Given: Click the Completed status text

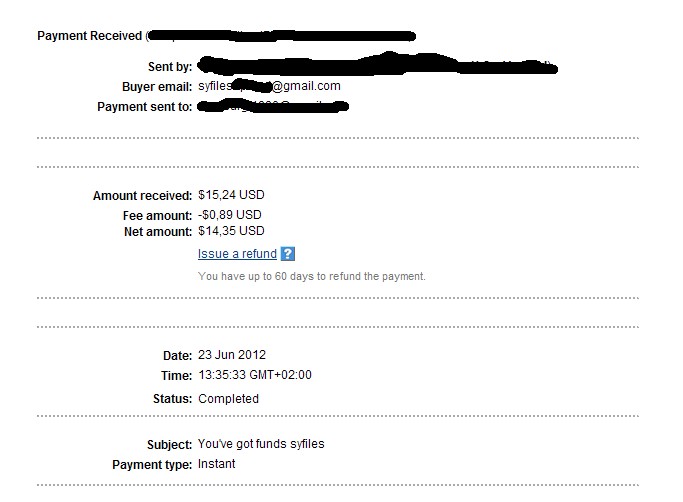Looking at the screenshot, I should [x=228, y=398].
